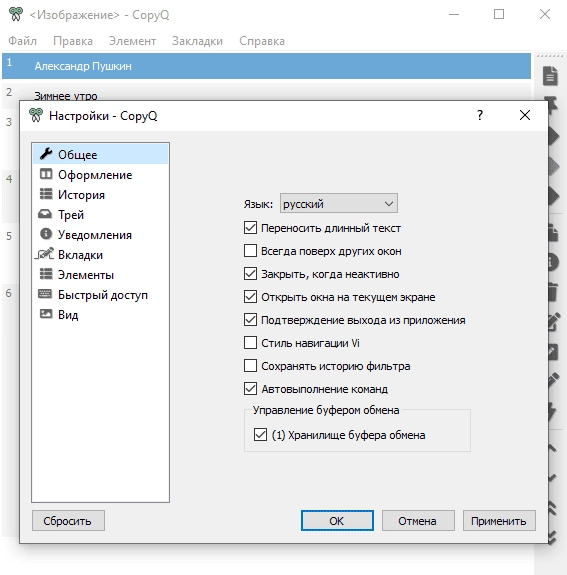
Task: Click row number 6 in main list
Action: (9, 293)
